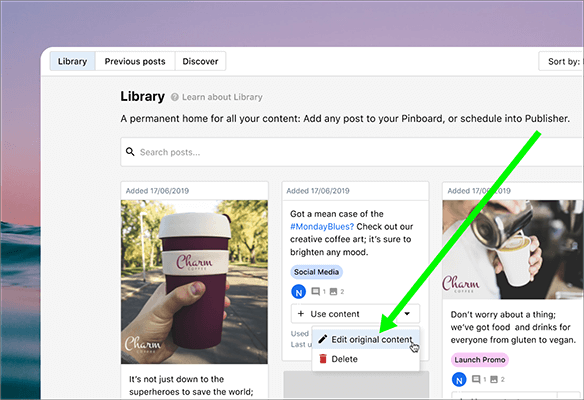Viewport: 584px width, 400px height.
Task: Choose Delete from the menu
Action: [366, 359]
